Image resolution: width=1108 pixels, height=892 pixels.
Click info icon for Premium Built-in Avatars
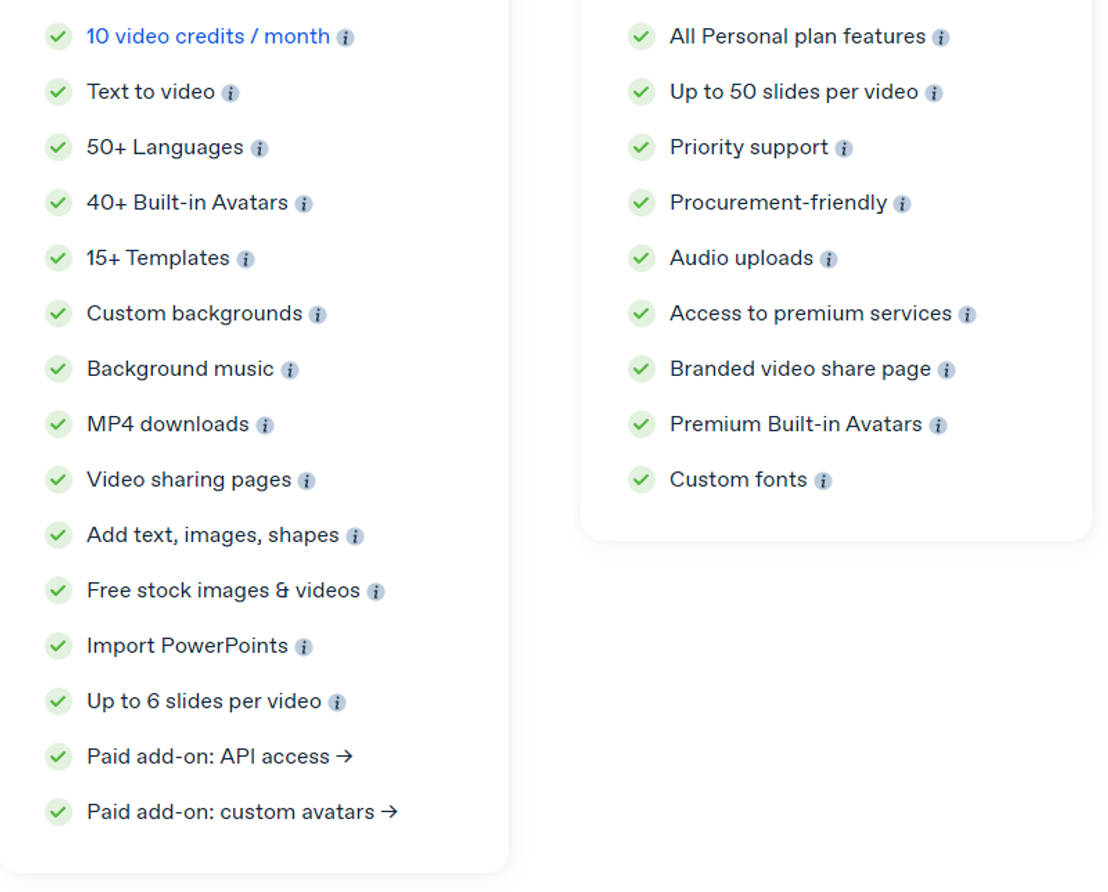tap(938, 426)
